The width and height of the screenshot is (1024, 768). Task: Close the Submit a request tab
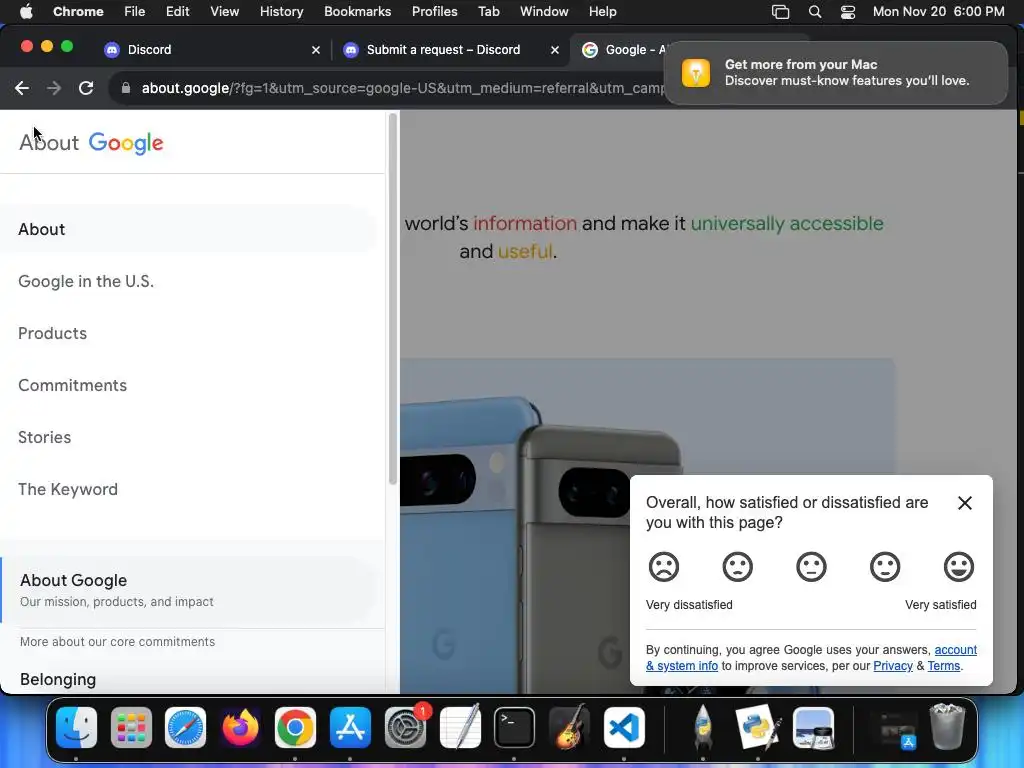[x=554, y=50]
